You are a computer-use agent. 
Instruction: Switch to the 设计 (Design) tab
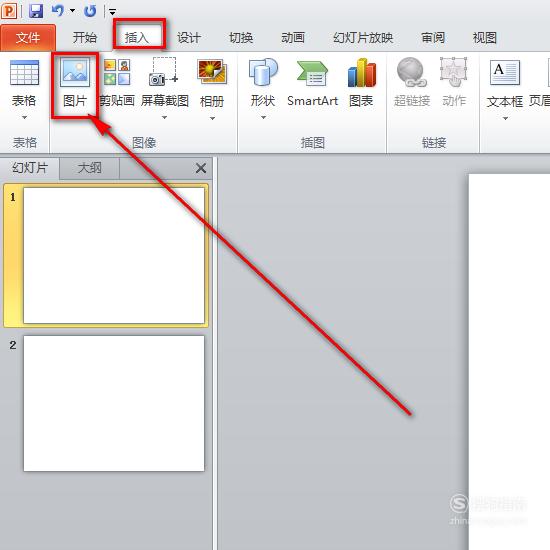click(x=189, y=38)
